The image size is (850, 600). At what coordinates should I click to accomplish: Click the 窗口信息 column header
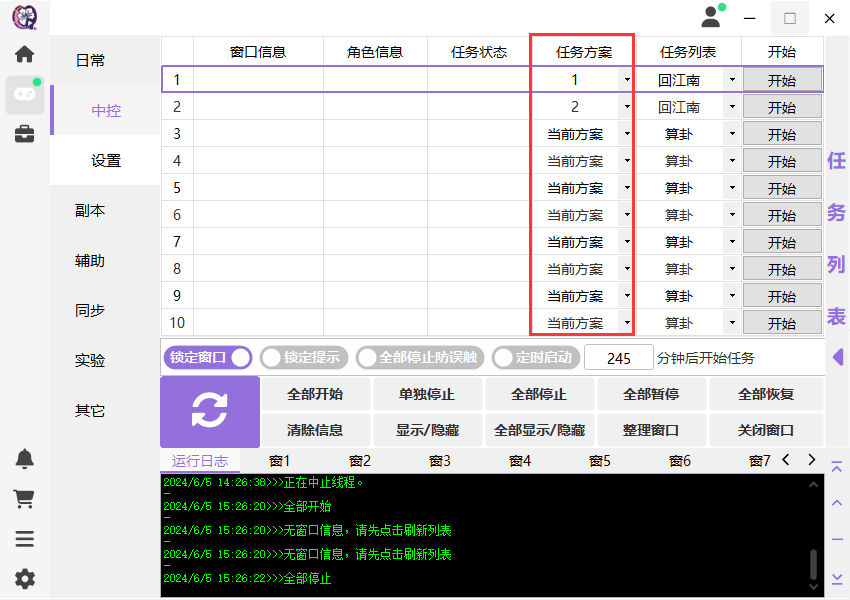pyautogui.click(x=258, y=52)
